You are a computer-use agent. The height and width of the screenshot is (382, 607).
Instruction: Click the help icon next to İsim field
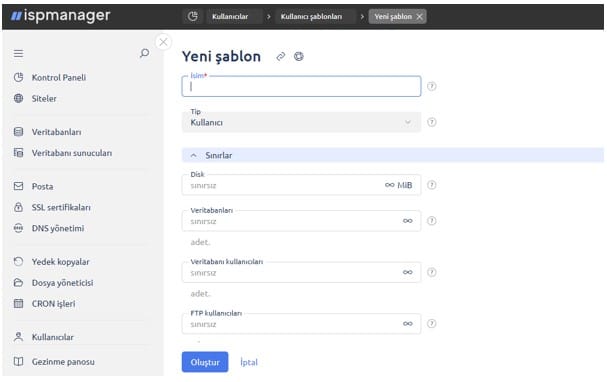click(x=432, y=86)
